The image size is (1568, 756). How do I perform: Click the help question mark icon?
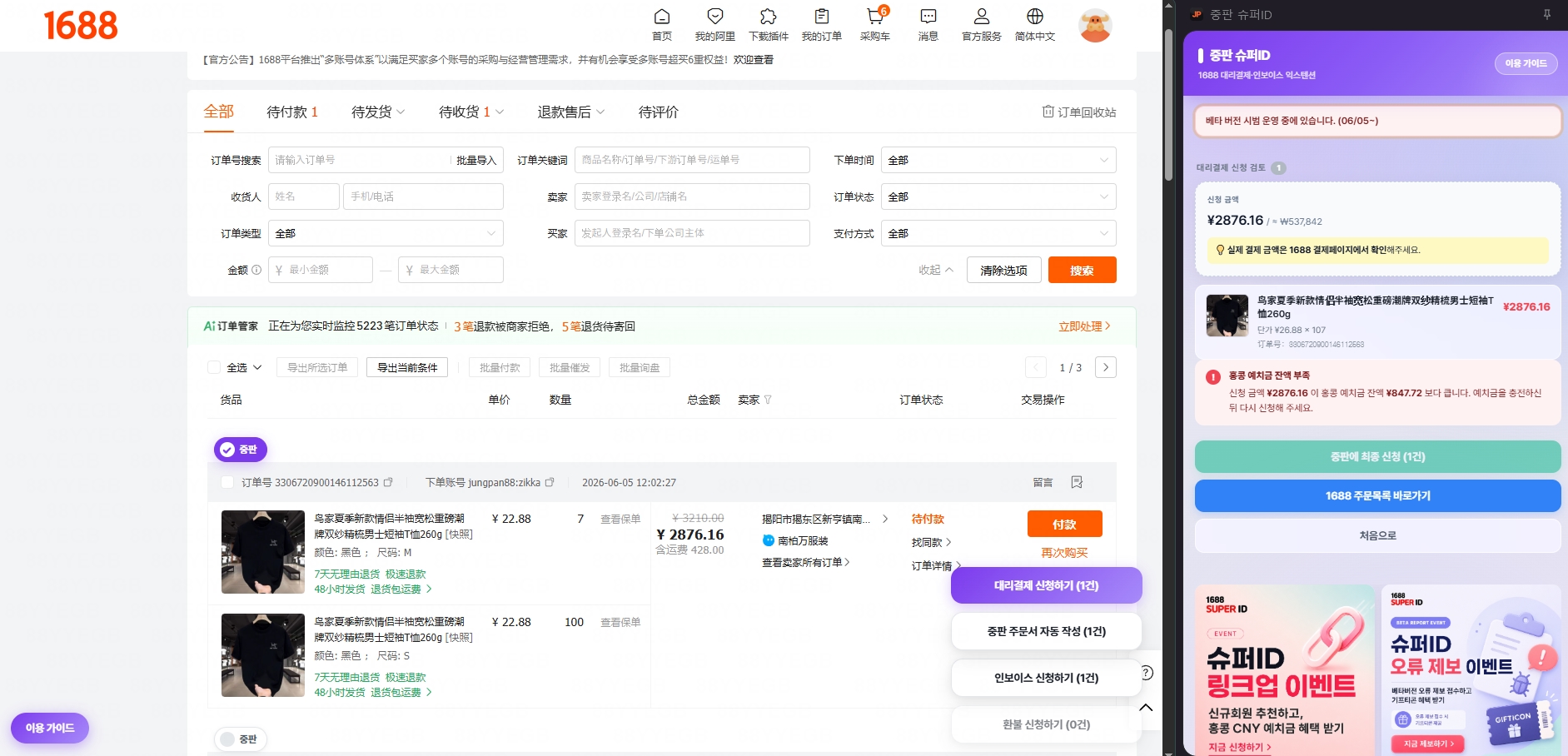1146,673
